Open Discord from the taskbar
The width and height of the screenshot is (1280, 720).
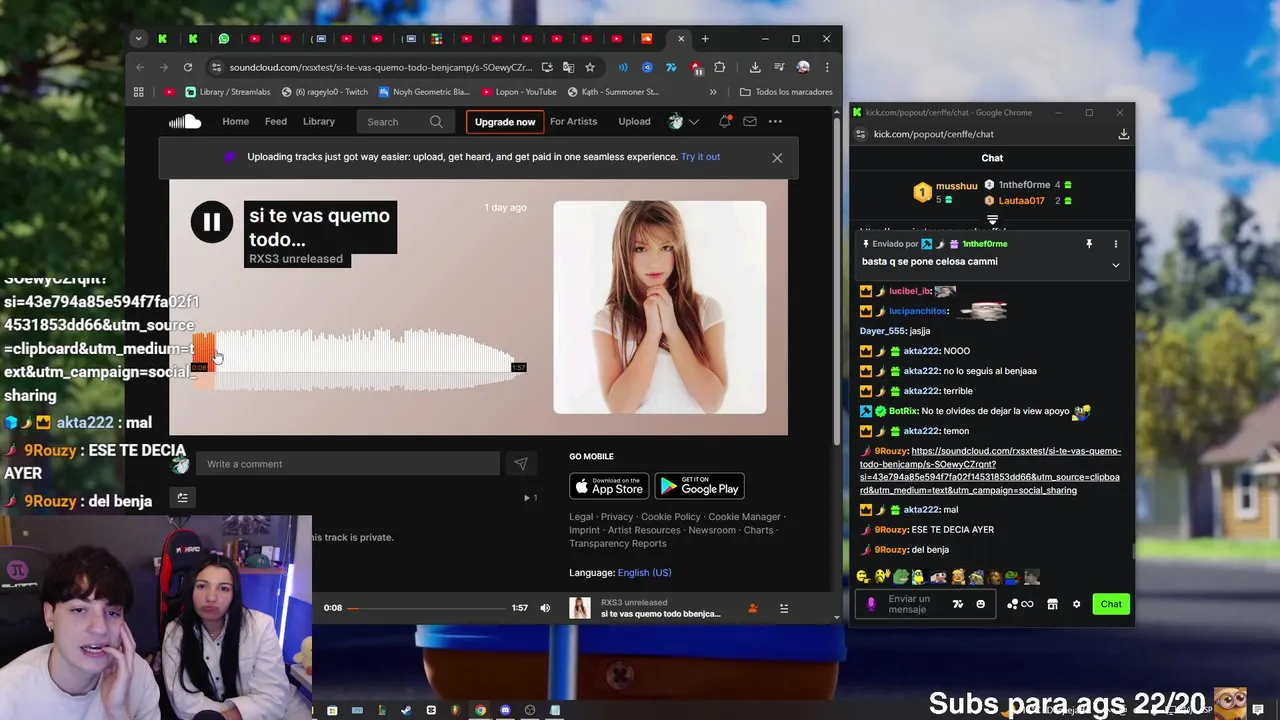pyautogui.click(x=505, y=711)
